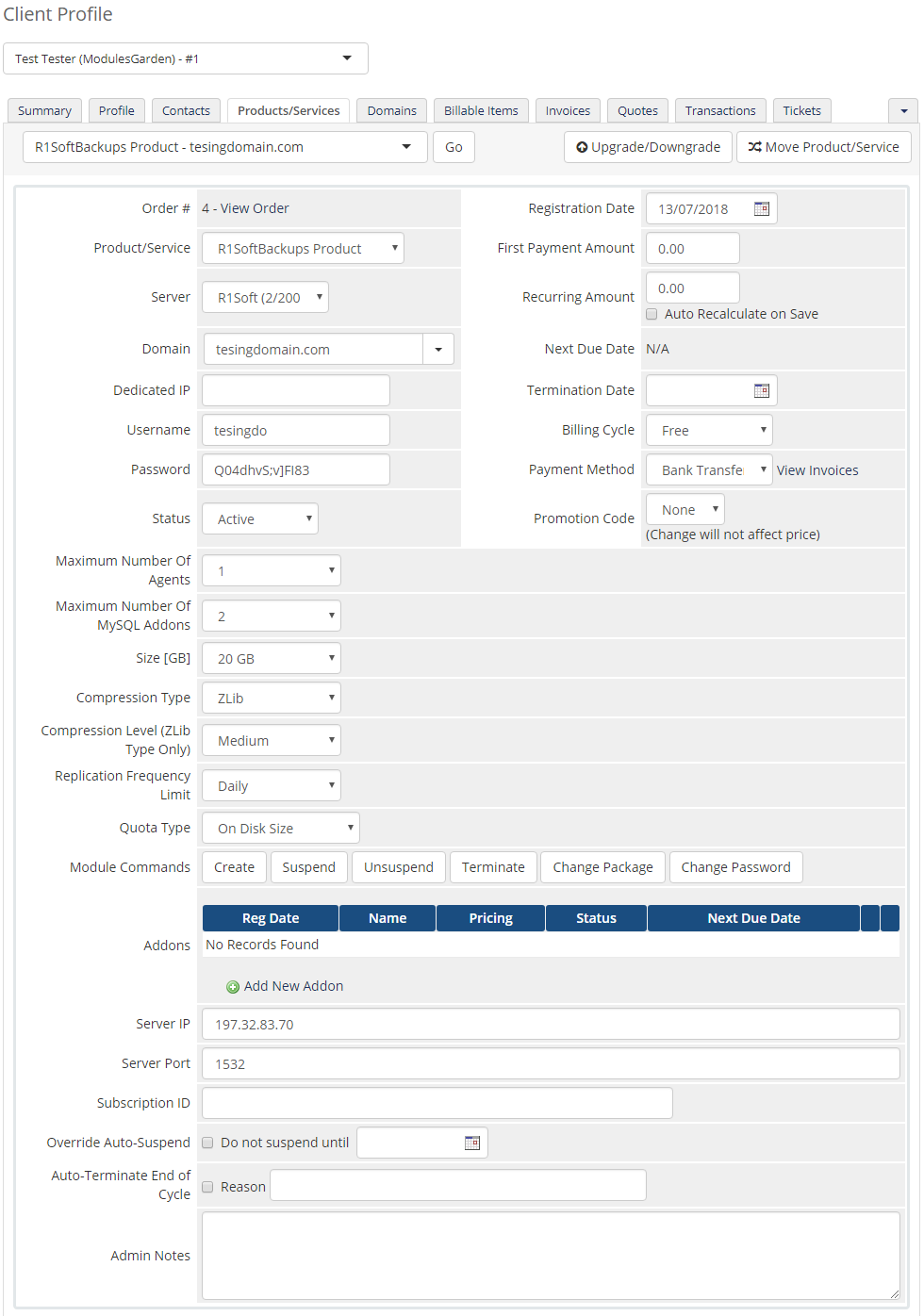
Task: Open the Termination Date calendar icon
Action: [762, 390]
